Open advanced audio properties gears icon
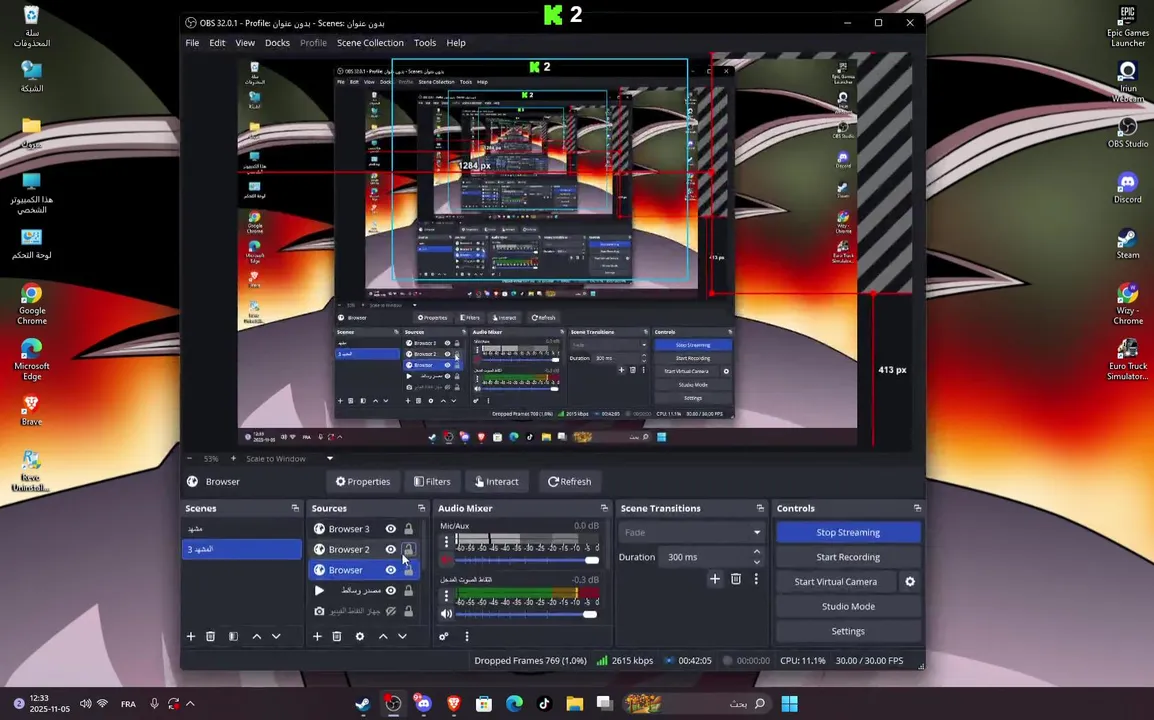The height and width of the screenshot is (720, 1154). pos(444,636)
